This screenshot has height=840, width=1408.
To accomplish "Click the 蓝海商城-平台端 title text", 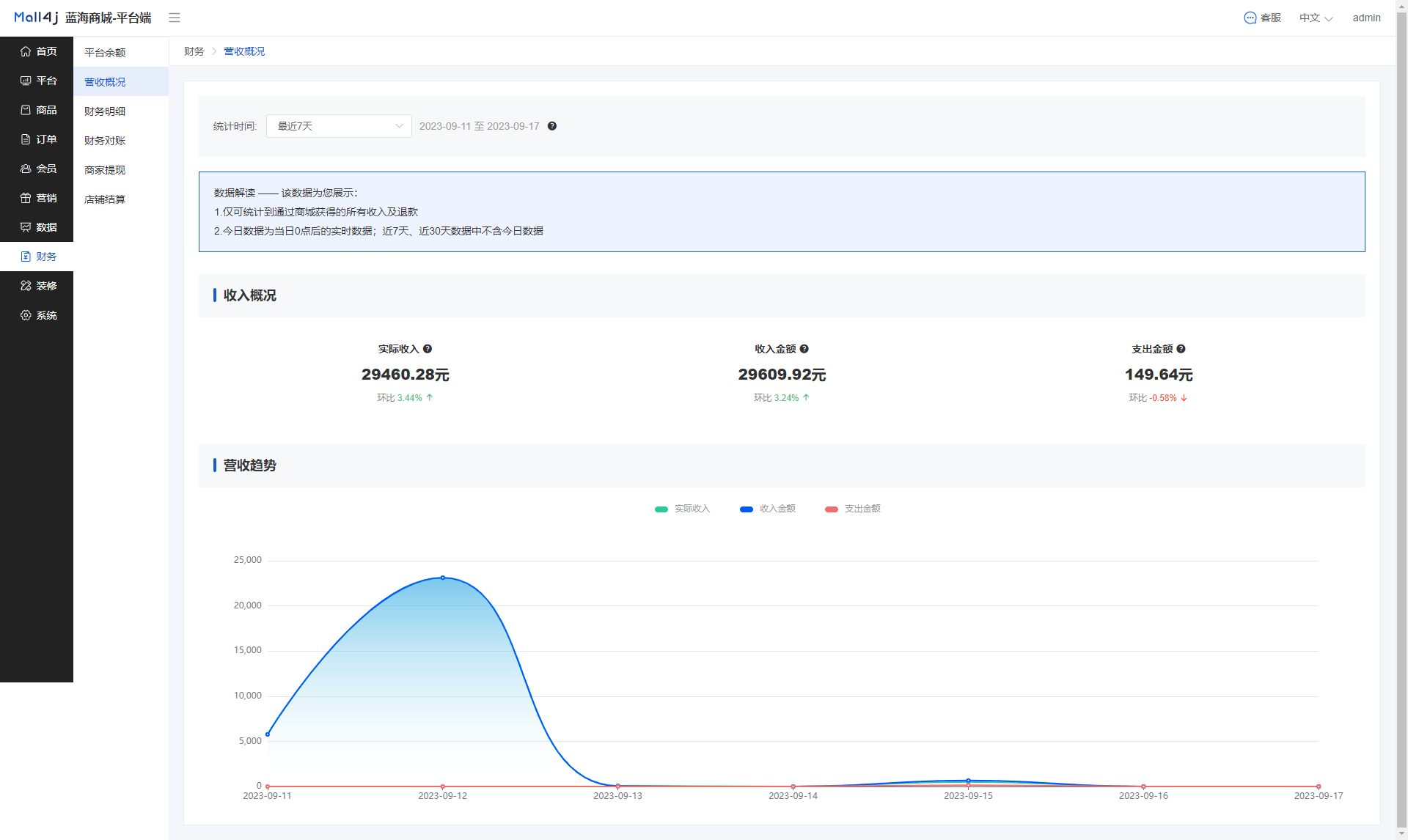I will tap(108, 18).
